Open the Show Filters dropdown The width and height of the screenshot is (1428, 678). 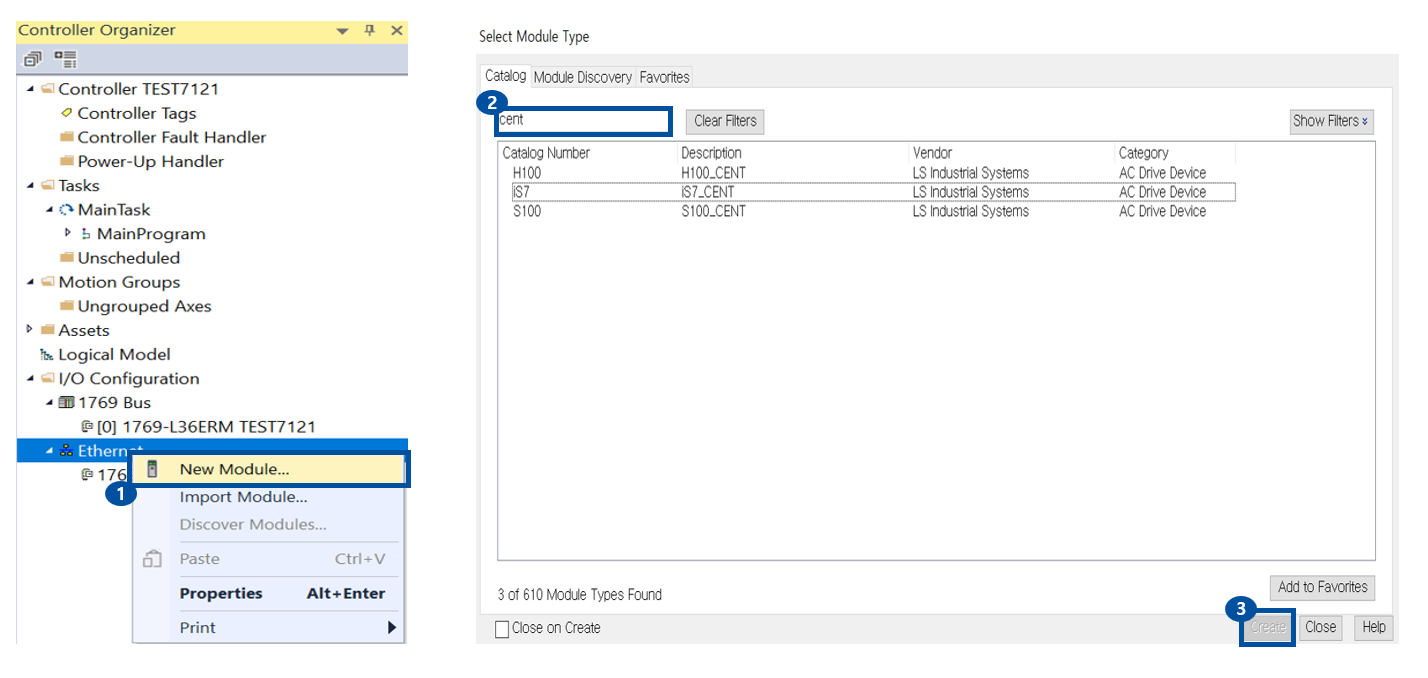[x=1331, y=121]
